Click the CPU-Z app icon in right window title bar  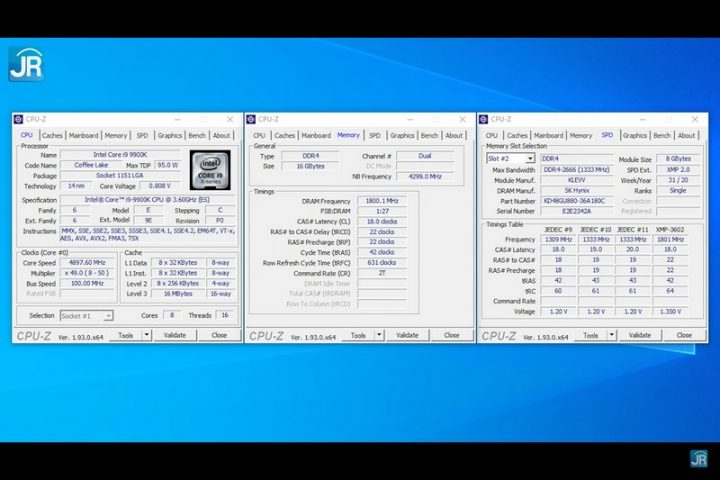(483, 119)
